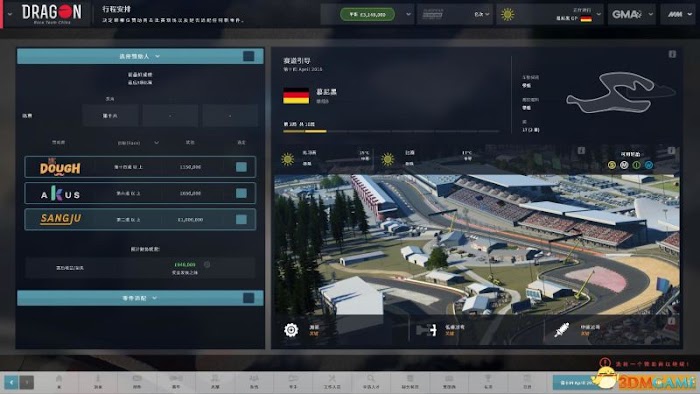Viewport: 700px width, 394px height.
Task: Click the gear/engine track characteristic icon
Action: (291, 330)
